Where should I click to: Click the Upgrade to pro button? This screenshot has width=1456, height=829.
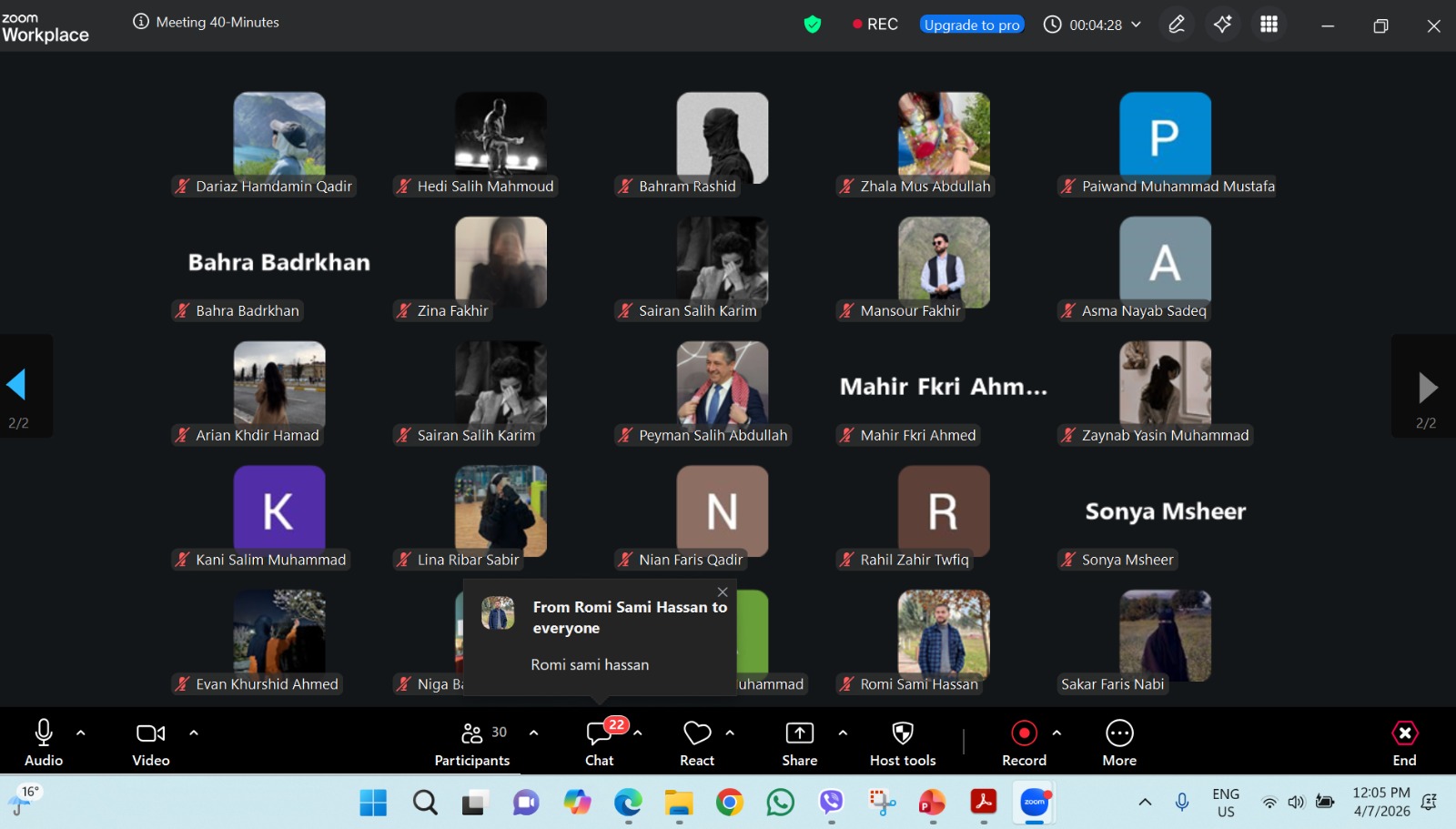click(x=972, y=25)
